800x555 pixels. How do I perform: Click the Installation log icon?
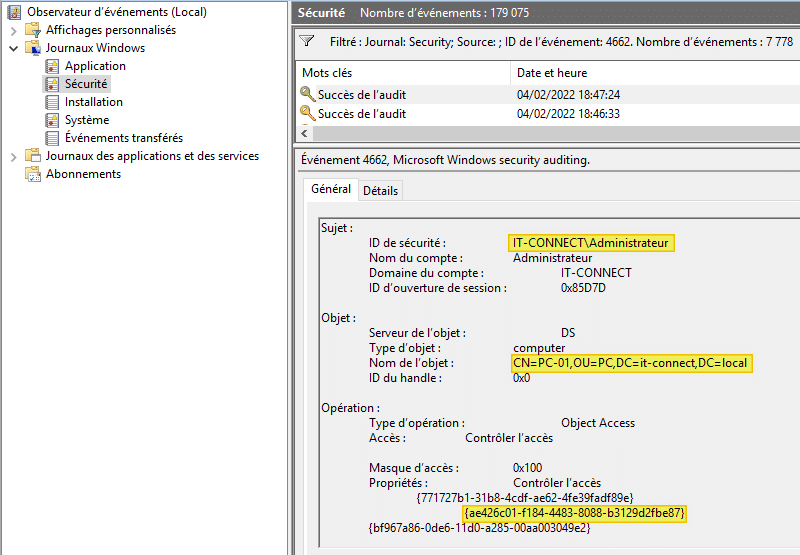click(52, 102)
